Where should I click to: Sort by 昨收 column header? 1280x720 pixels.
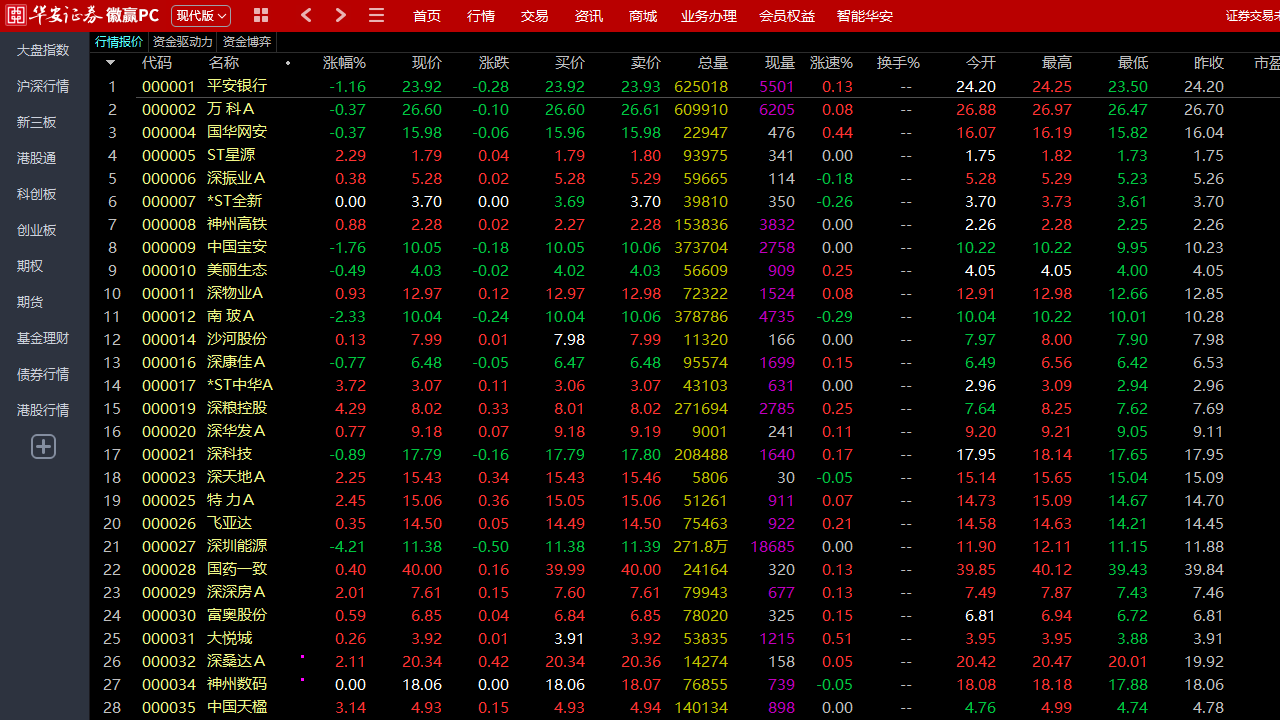point(1209,63)
